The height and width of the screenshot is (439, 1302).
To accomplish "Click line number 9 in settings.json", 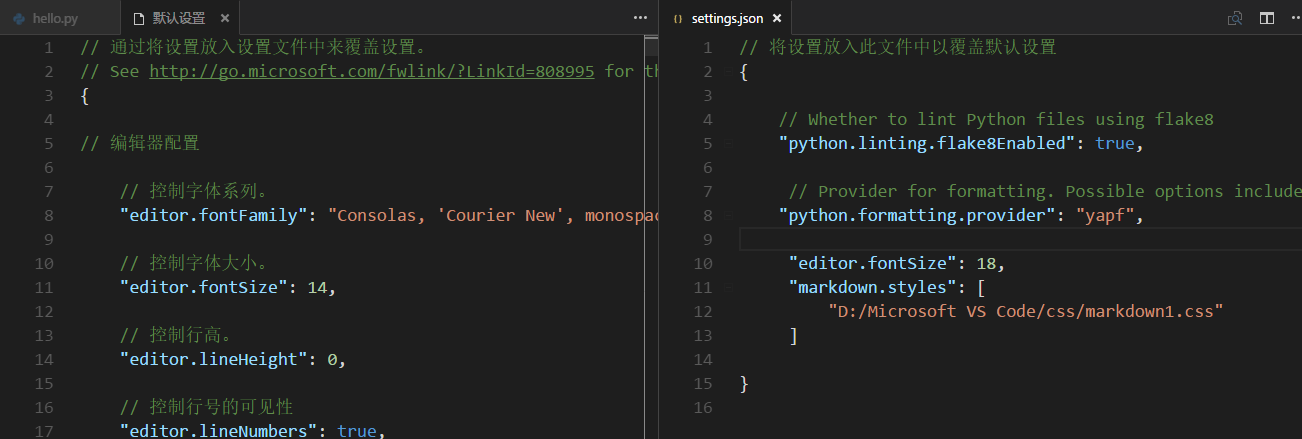I will (x=707, y=239).
